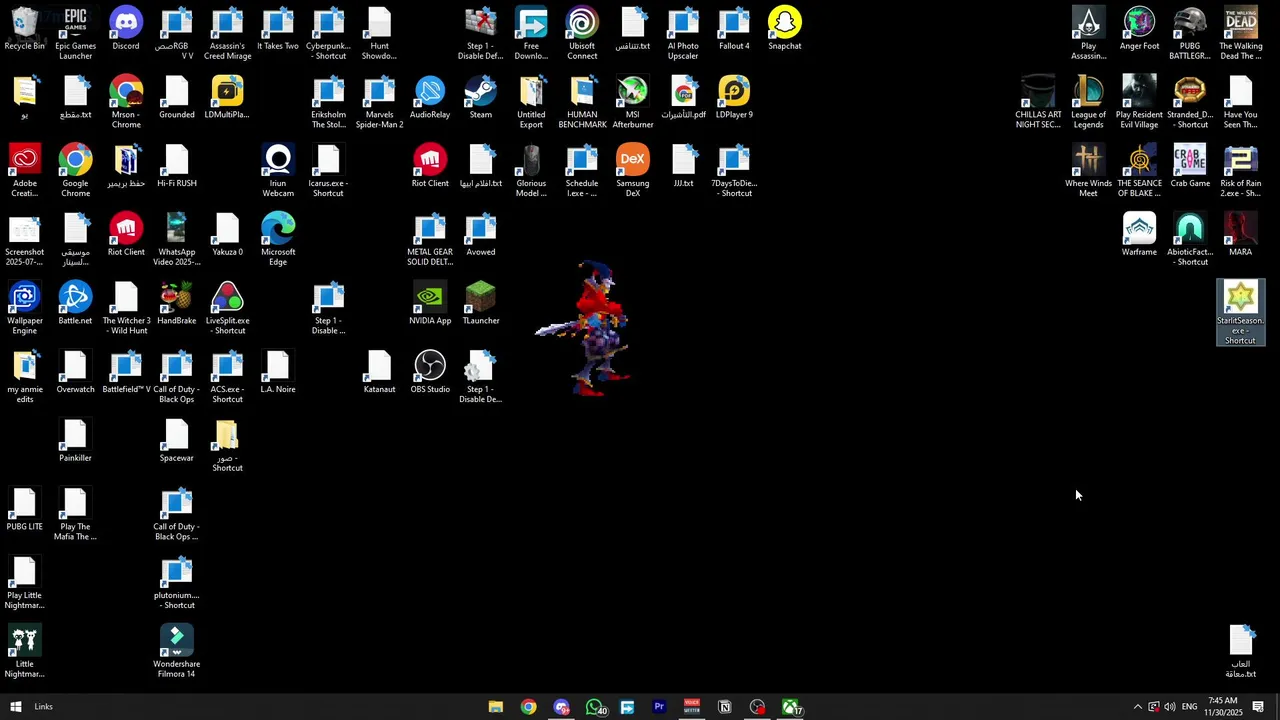Viewport: 1280px width, 720px height.
Task: Select the Assassin's Creed Mirage shortcut
Action: pyautogui.click(x=227, y=34)
